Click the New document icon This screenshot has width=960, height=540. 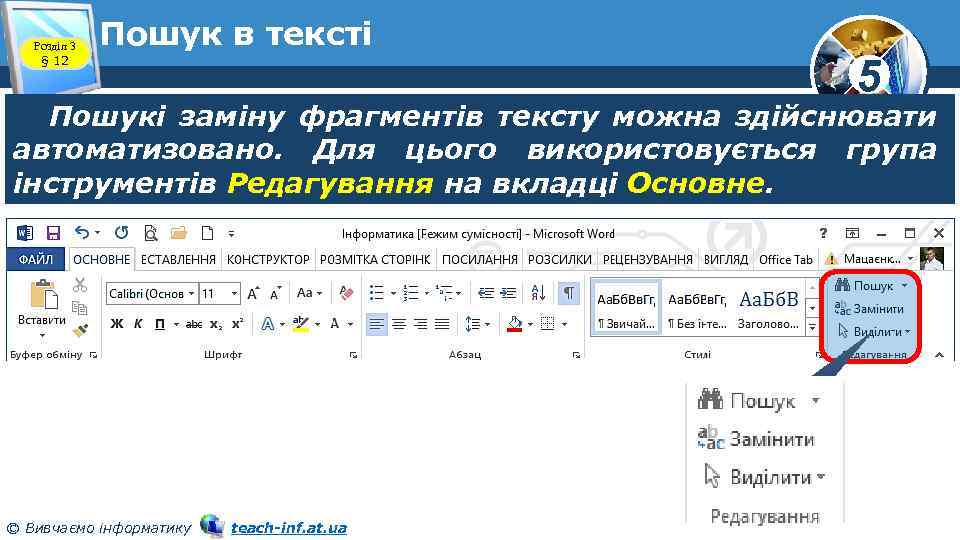pyautogui.click(x=208, y=233)
